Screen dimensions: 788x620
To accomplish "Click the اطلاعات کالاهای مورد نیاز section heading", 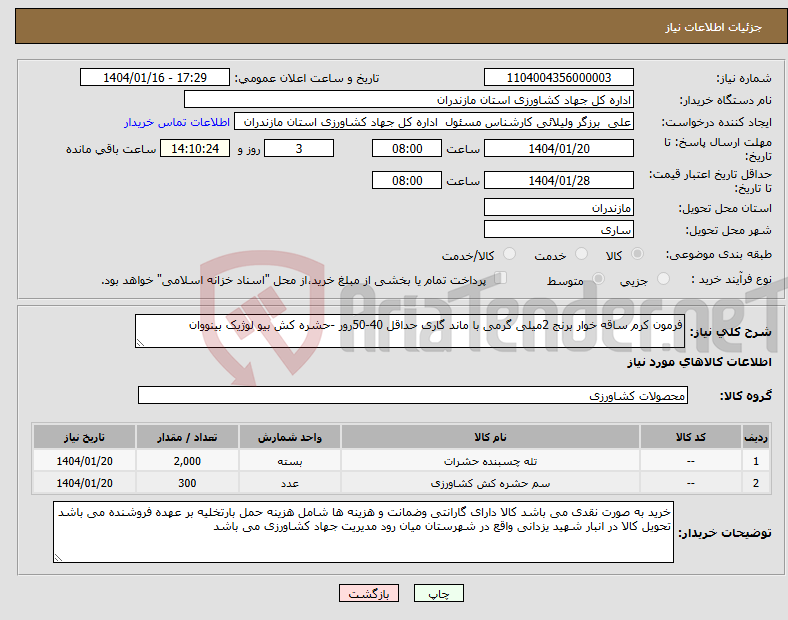I will coord(699,362).
